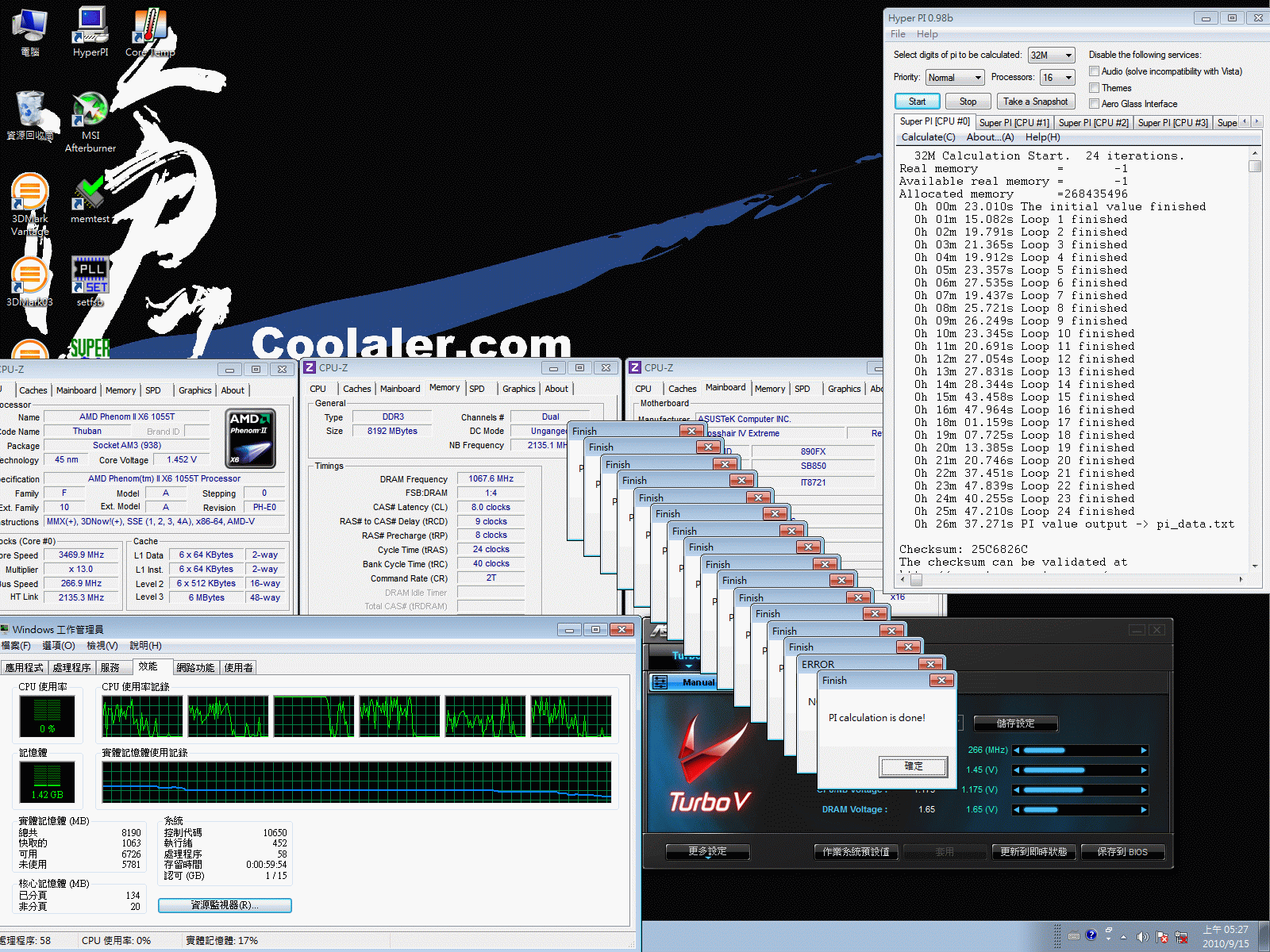
Task: Decrease DRAM Voltage with left arrow
Action: (x=1016, y=810)
